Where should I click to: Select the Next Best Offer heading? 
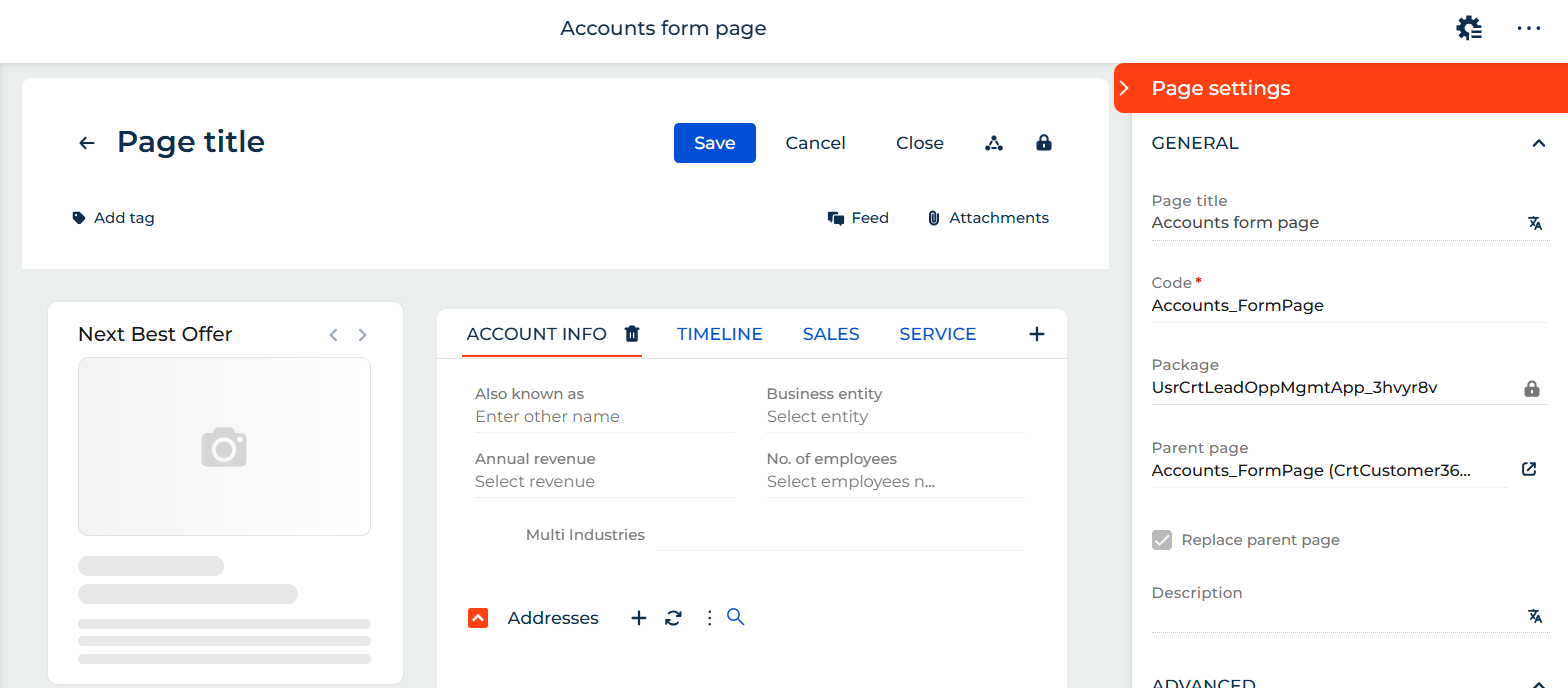tap(155, 334)
